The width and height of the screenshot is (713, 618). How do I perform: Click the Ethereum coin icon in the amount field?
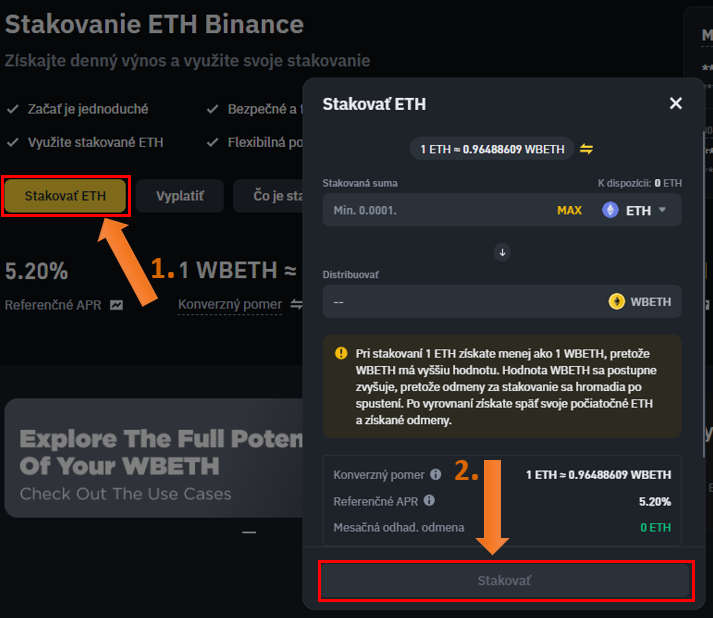click(610, 210)
